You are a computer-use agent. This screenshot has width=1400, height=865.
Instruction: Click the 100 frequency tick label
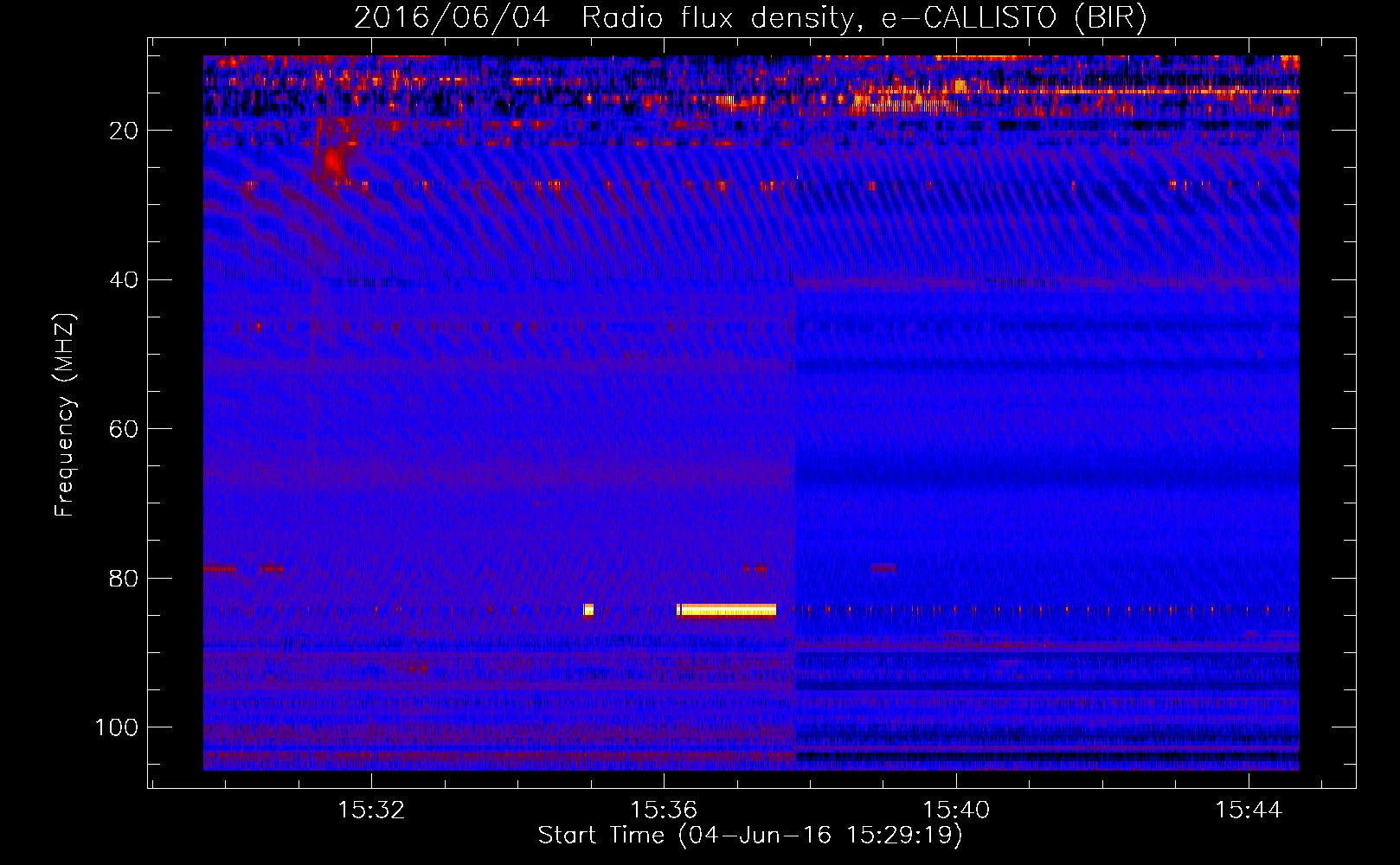click(x=117, y=727)
